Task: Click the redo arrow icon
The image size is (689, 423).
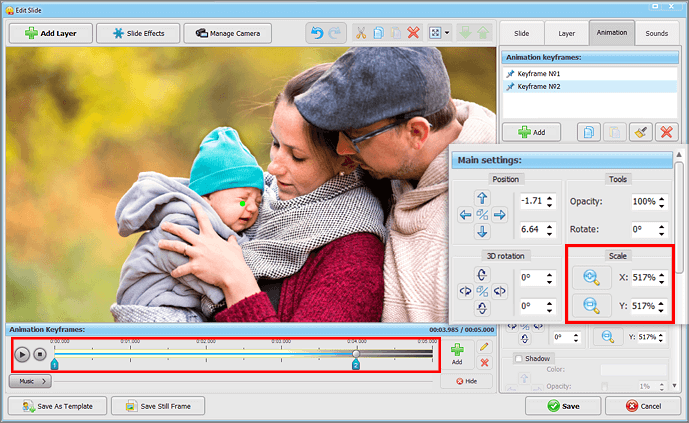Action: coord(335,33)
